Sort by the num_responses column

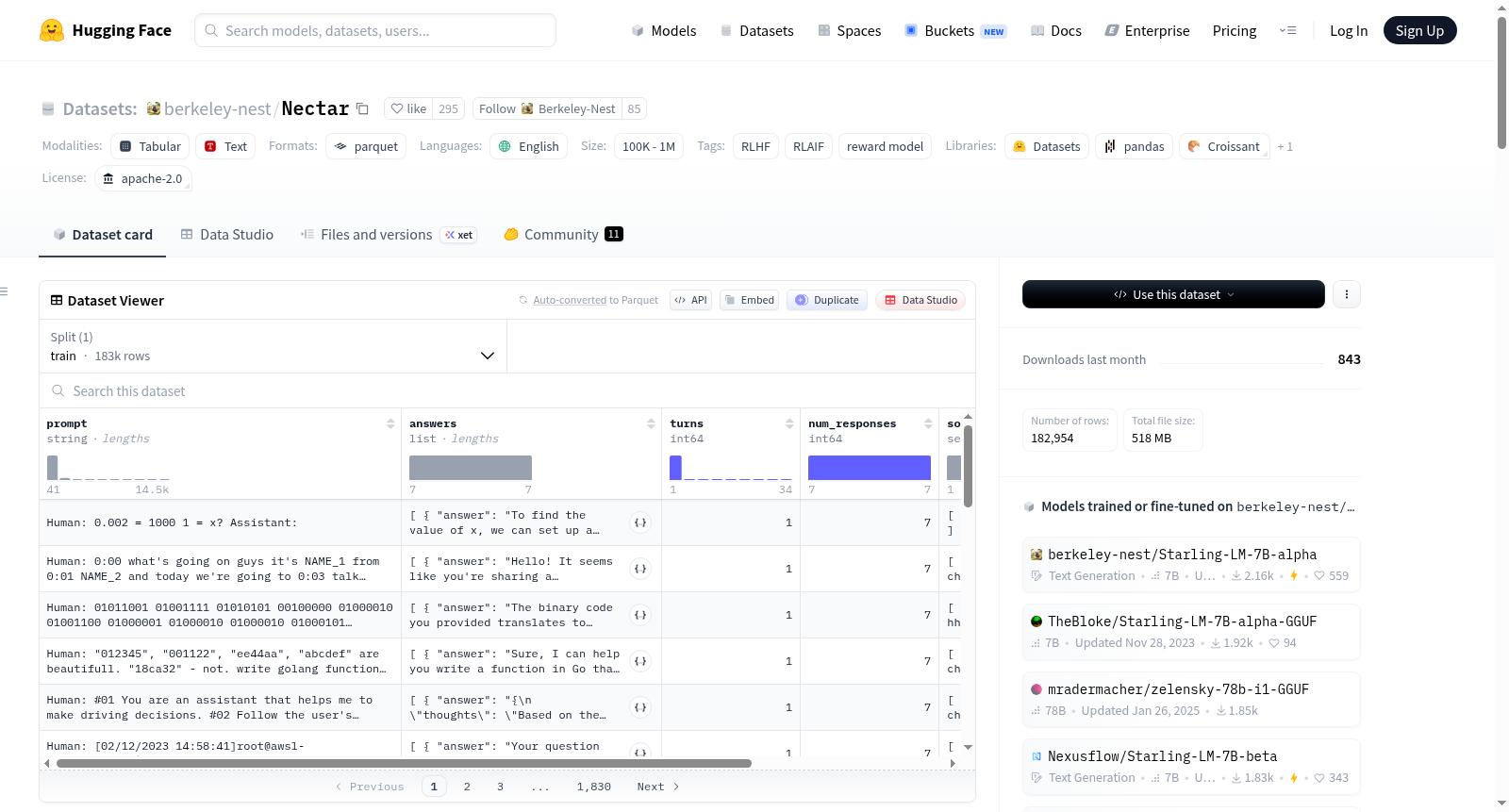point(928,424)
